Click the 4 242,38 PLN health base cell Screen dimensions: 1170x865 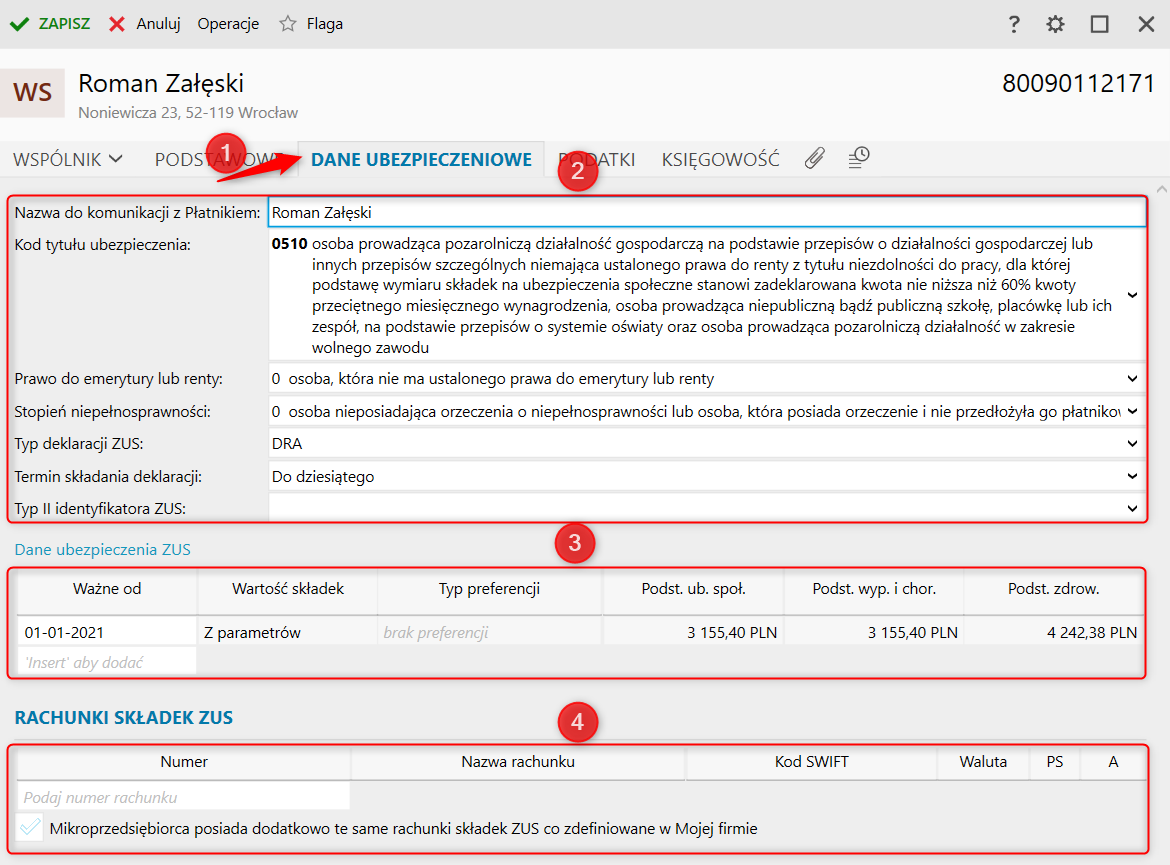(1054, 632)
